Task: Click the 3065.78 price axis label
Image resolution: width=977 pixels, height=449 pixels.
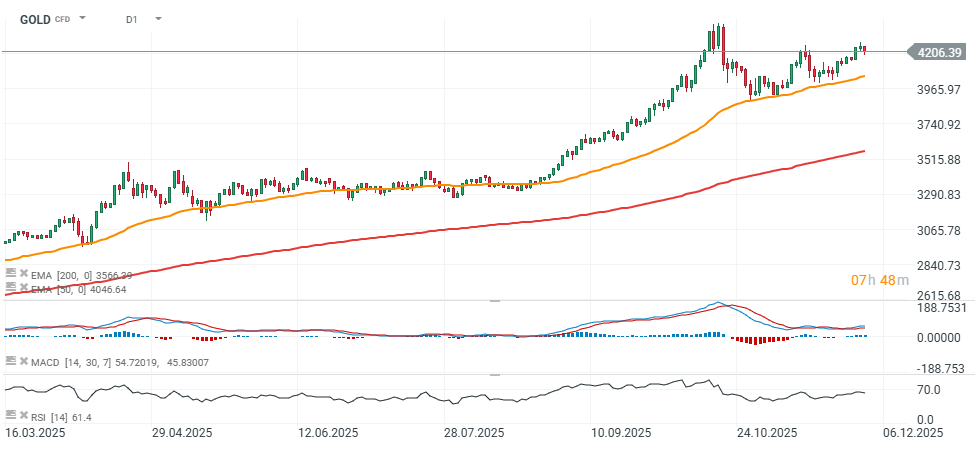Action: coord(940,230)
